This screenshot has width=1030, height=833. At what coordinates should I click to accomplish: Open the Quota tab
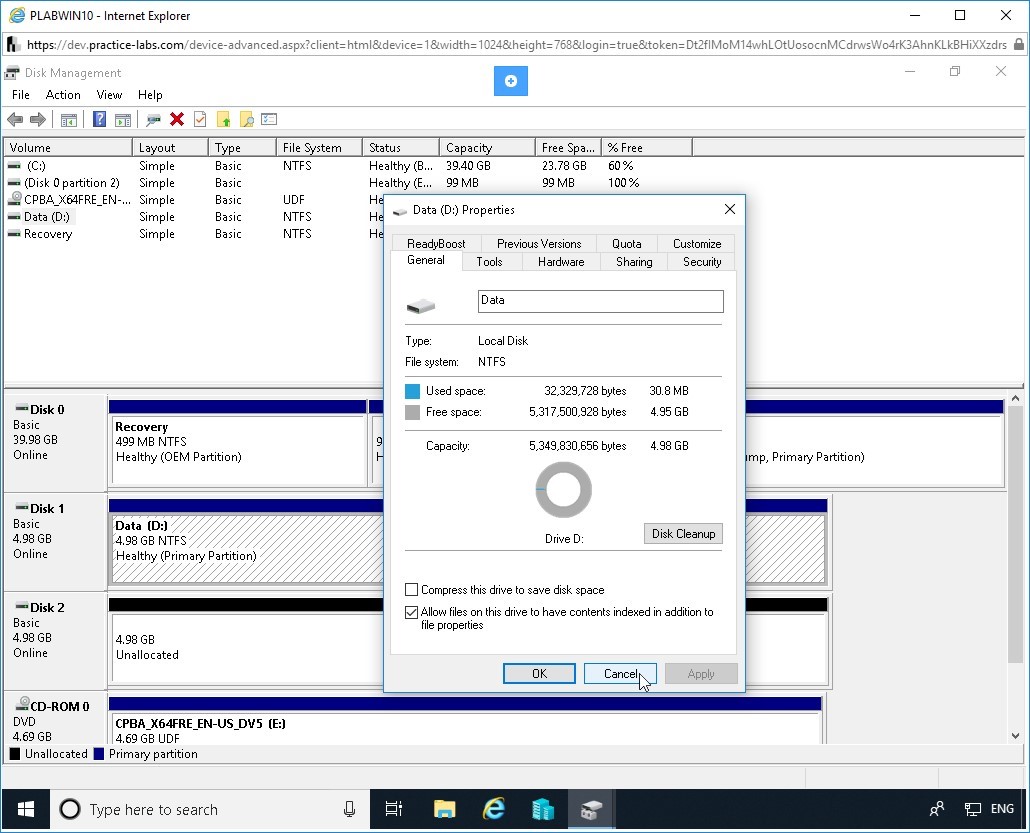[627, 244]
